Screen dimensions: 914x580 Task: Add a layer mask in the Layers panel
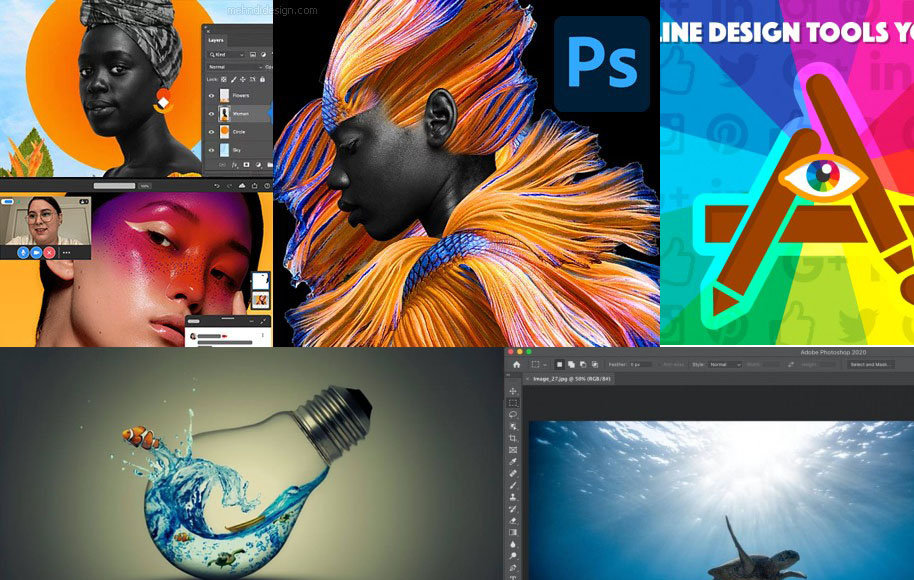click(246, 165)
